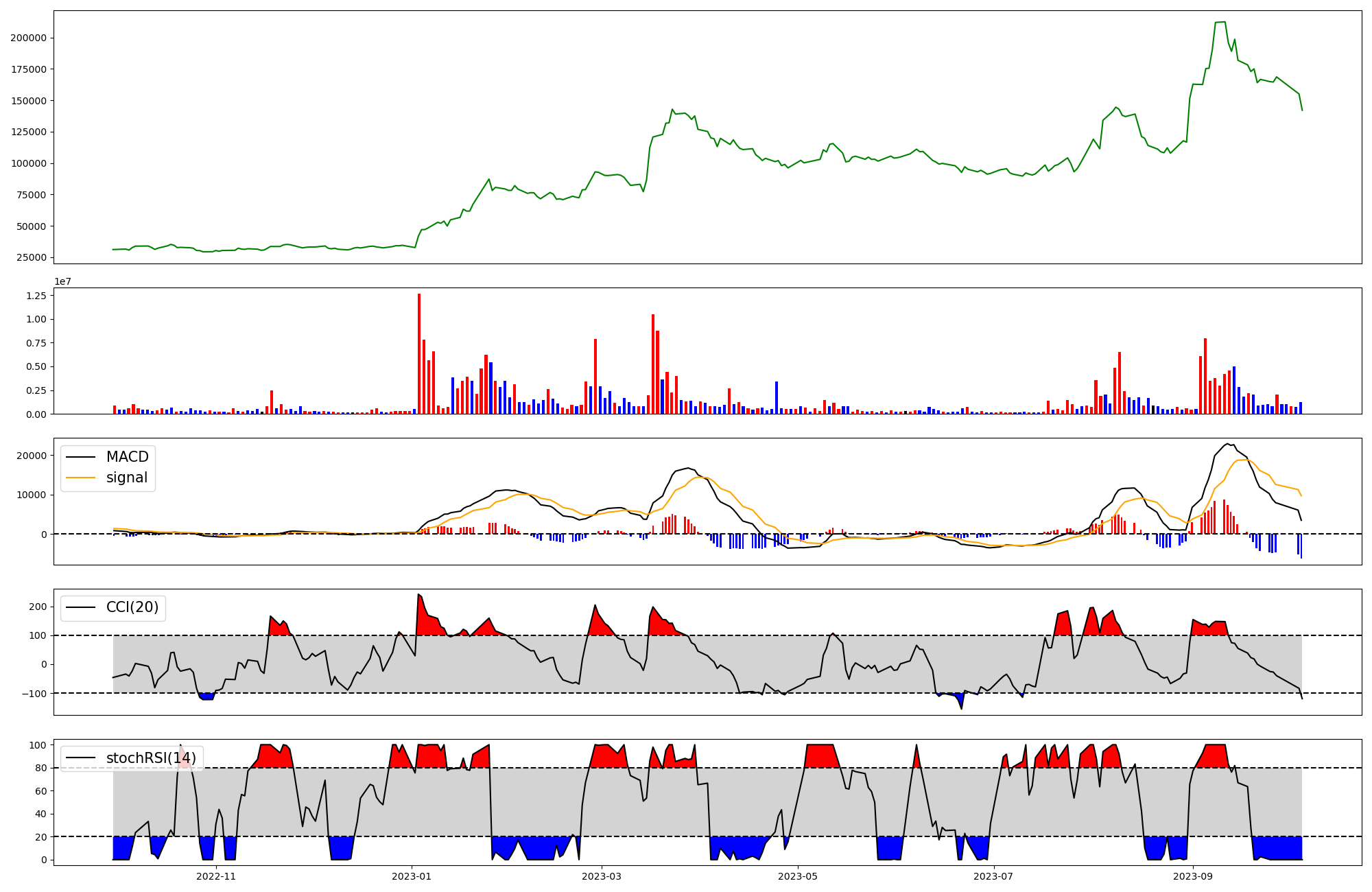The width and height of the screenshot is (1372, 892).
Task: Click the 200000 price axis label
Action: point(29,38)
